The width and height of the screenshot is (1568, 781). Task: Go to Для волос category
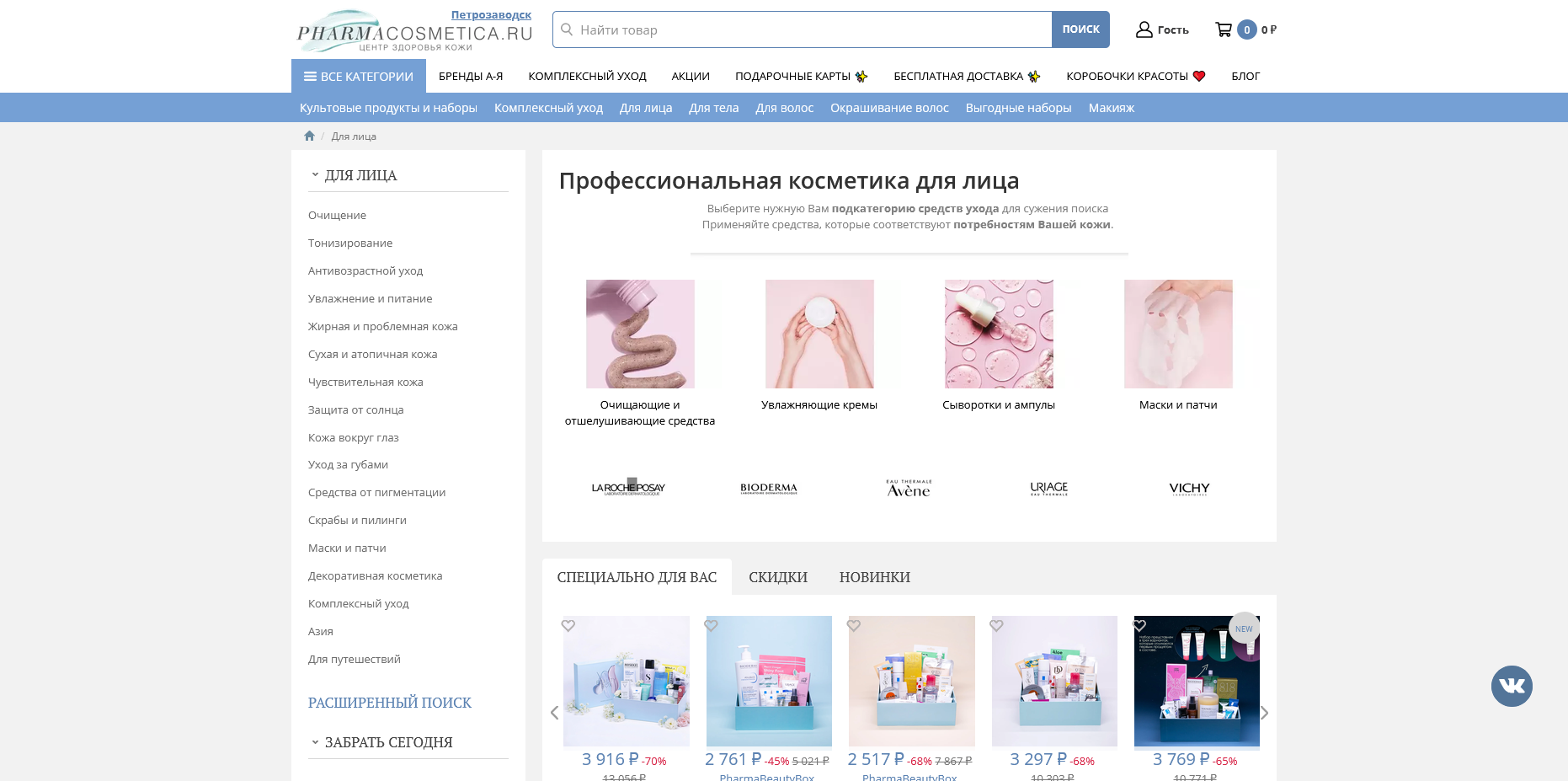(x=784, y=108)
